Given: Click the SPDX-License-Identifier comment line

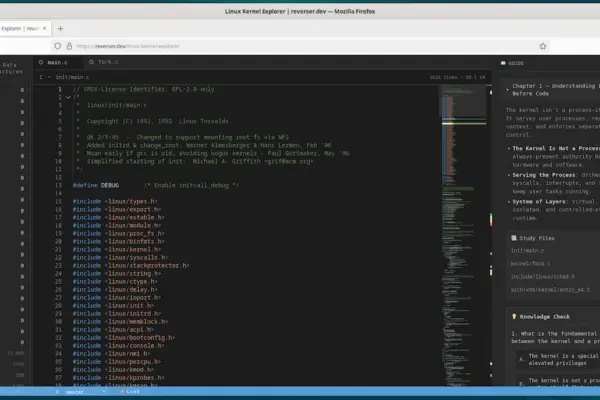Looking at the screenshot, I should (143, 89).
